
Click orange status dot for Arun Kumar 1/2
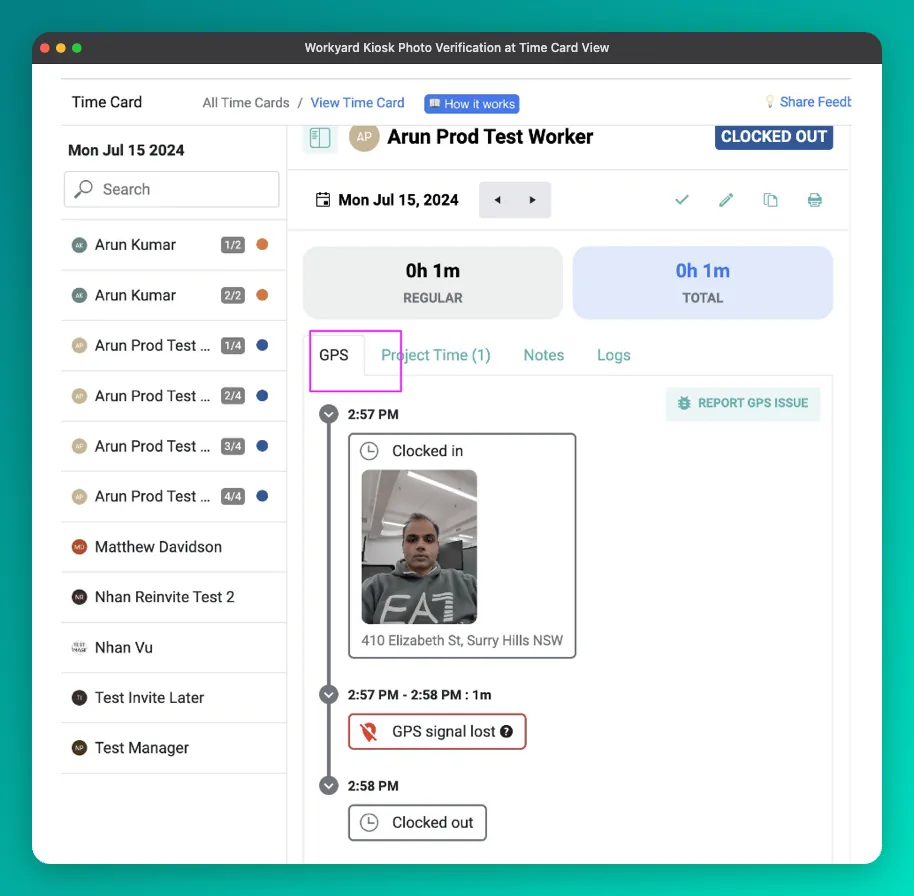(262, 244)
